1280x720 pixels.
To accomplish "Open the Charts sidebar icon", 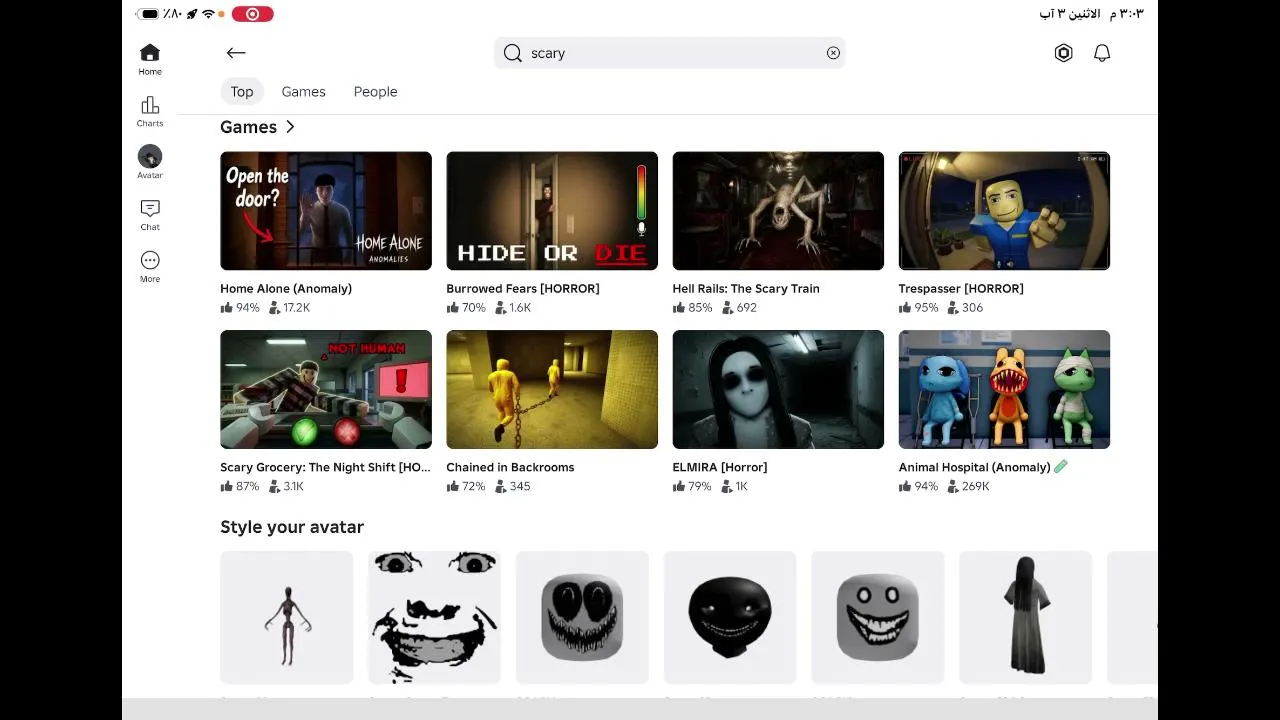I will (150, 111).
